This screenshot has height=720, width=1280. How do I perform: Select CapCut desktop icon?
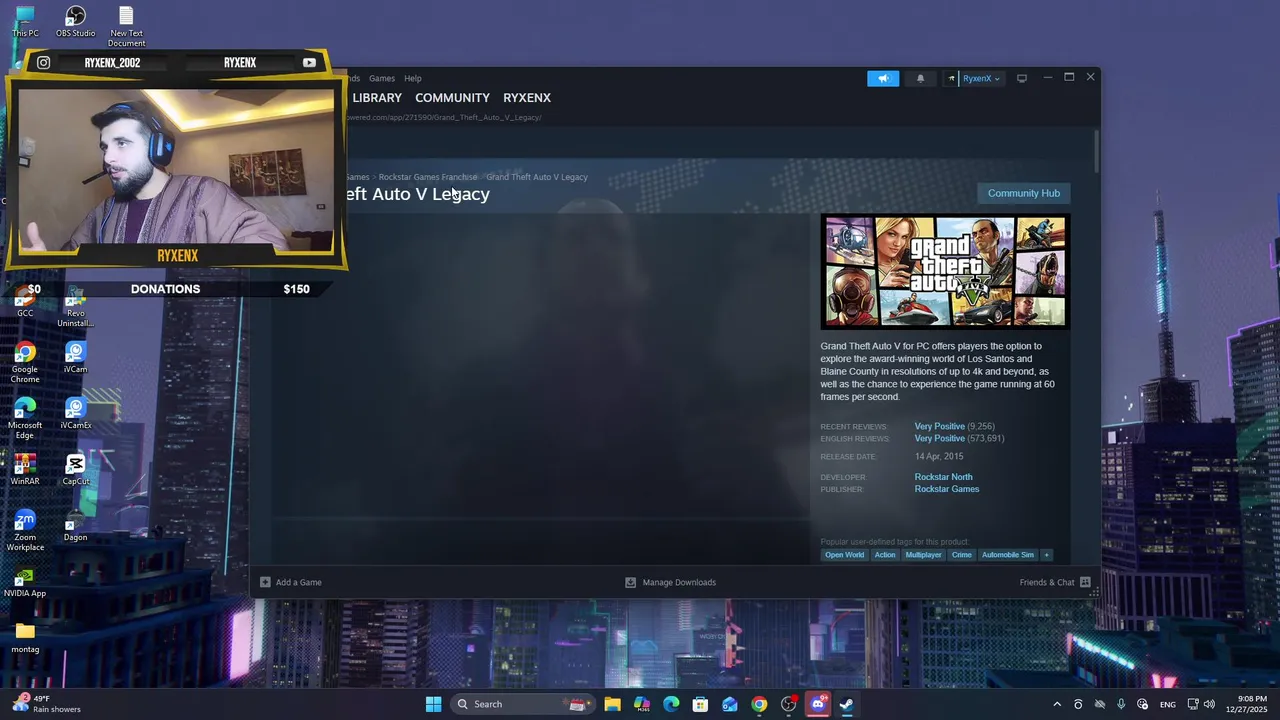click(x=75, y=469)
